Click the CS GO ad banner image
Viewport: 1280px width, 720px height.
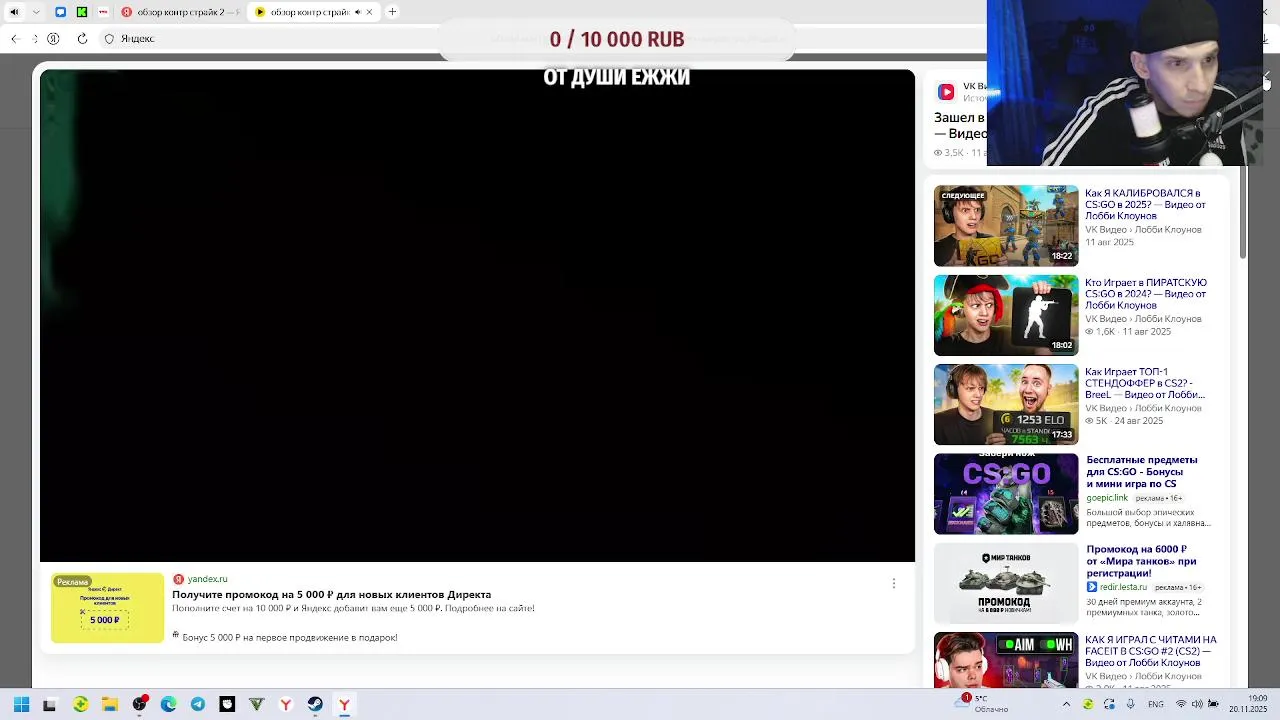tap(1006, 494)
